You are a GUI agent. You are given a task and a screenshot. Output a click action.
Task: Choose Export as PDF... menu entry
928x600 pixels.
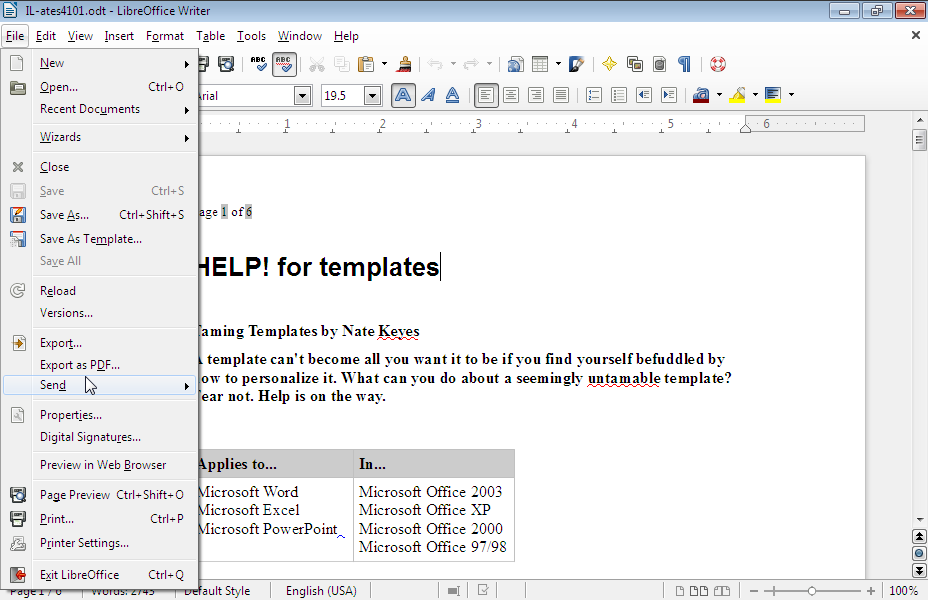tap(99, 365)
